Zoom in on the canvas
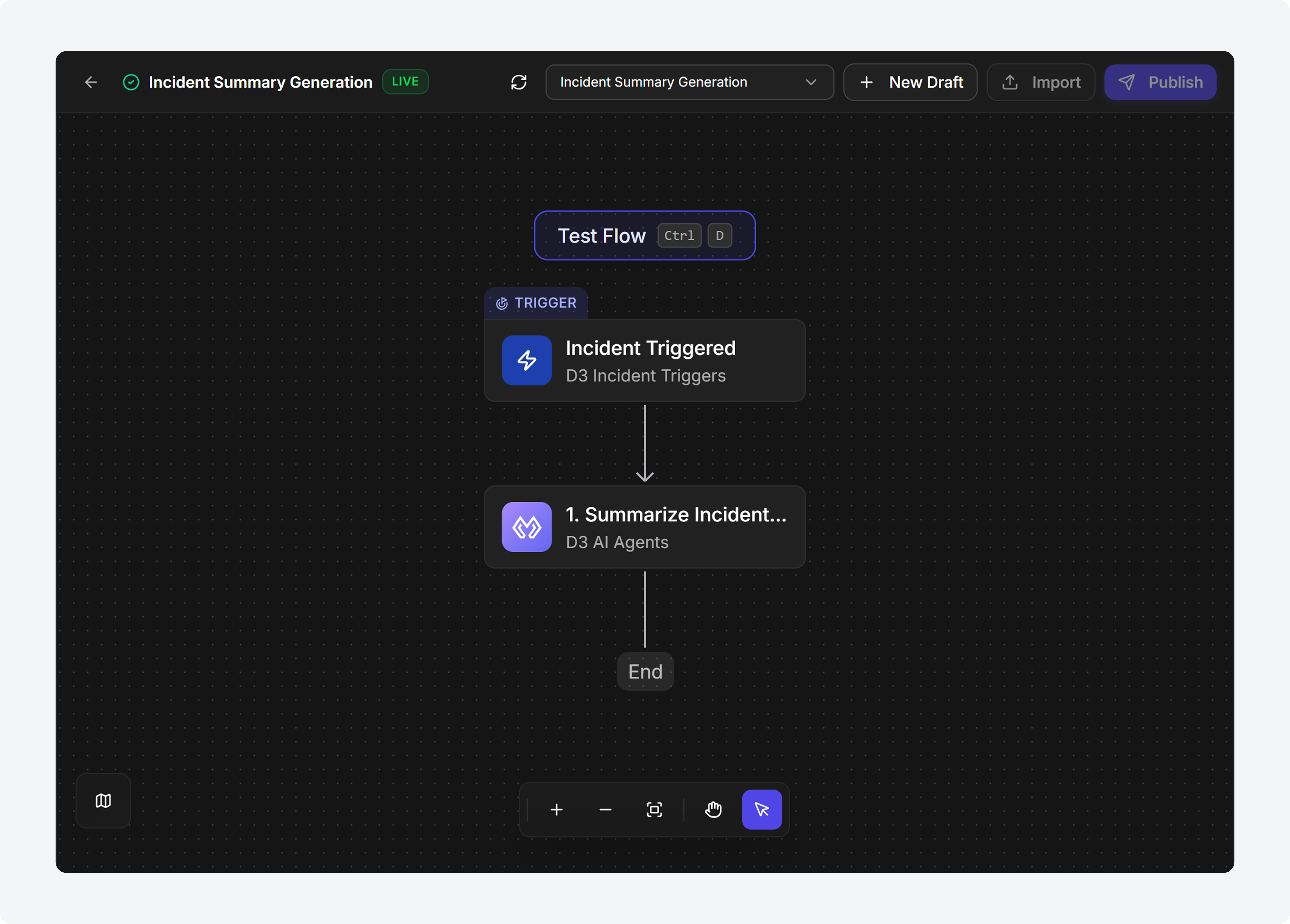Screen dimensions: 1290x924 (x=557, y=810)
